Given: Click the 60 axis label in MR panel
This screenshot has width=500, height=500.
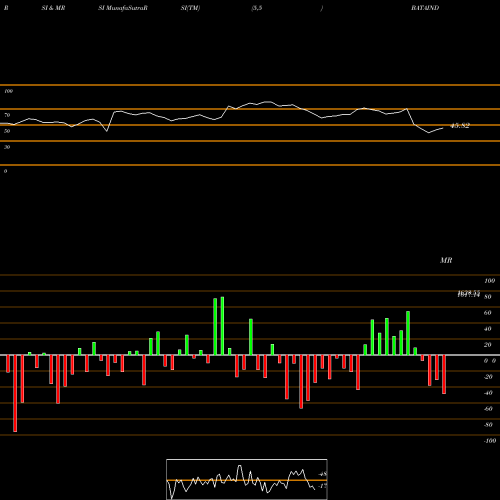Looking at the screenshot, I should pyautogui.click(x=488, y=313).
